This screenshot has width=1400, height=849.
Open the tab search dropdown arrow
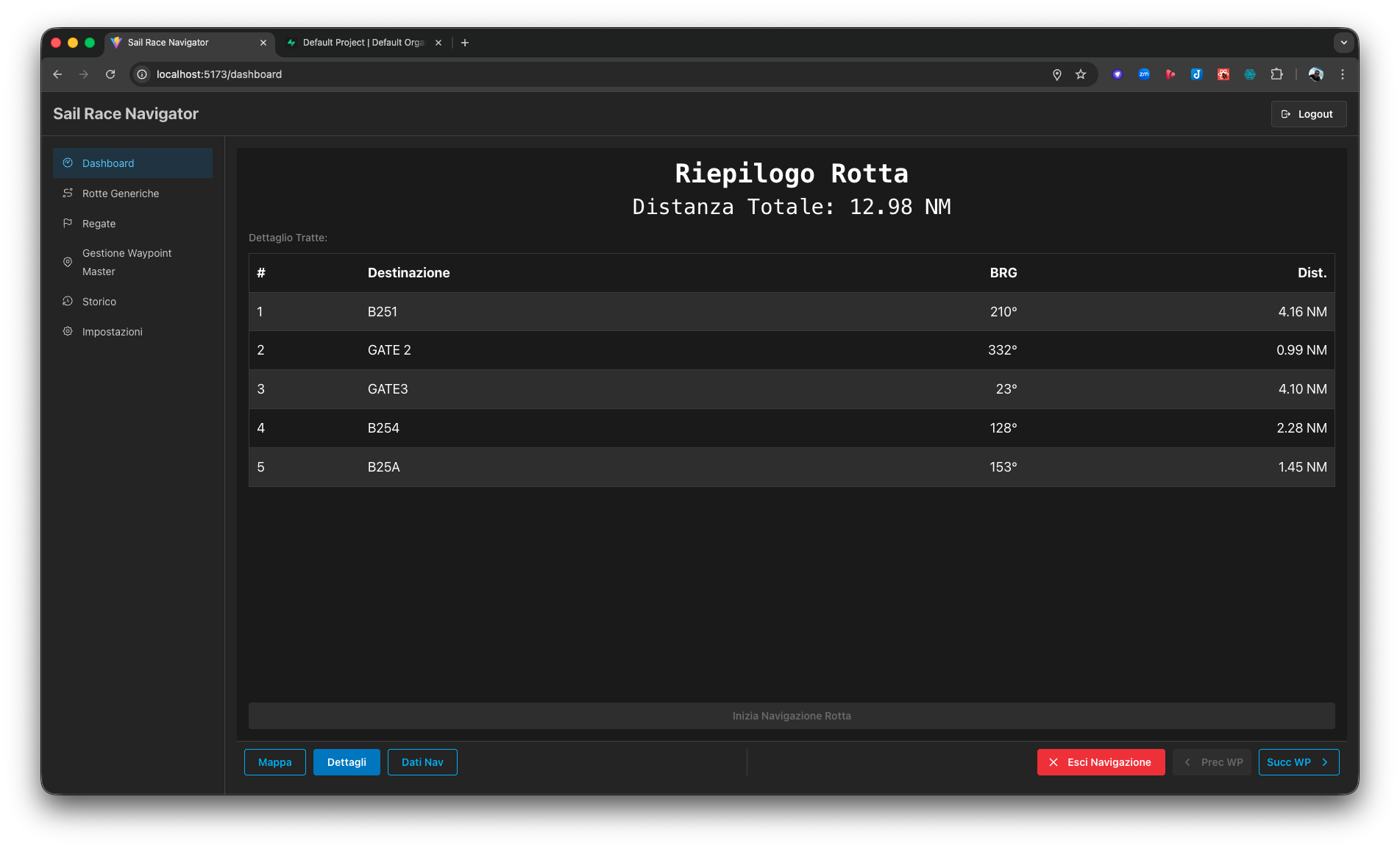(x=1343, y=43)
